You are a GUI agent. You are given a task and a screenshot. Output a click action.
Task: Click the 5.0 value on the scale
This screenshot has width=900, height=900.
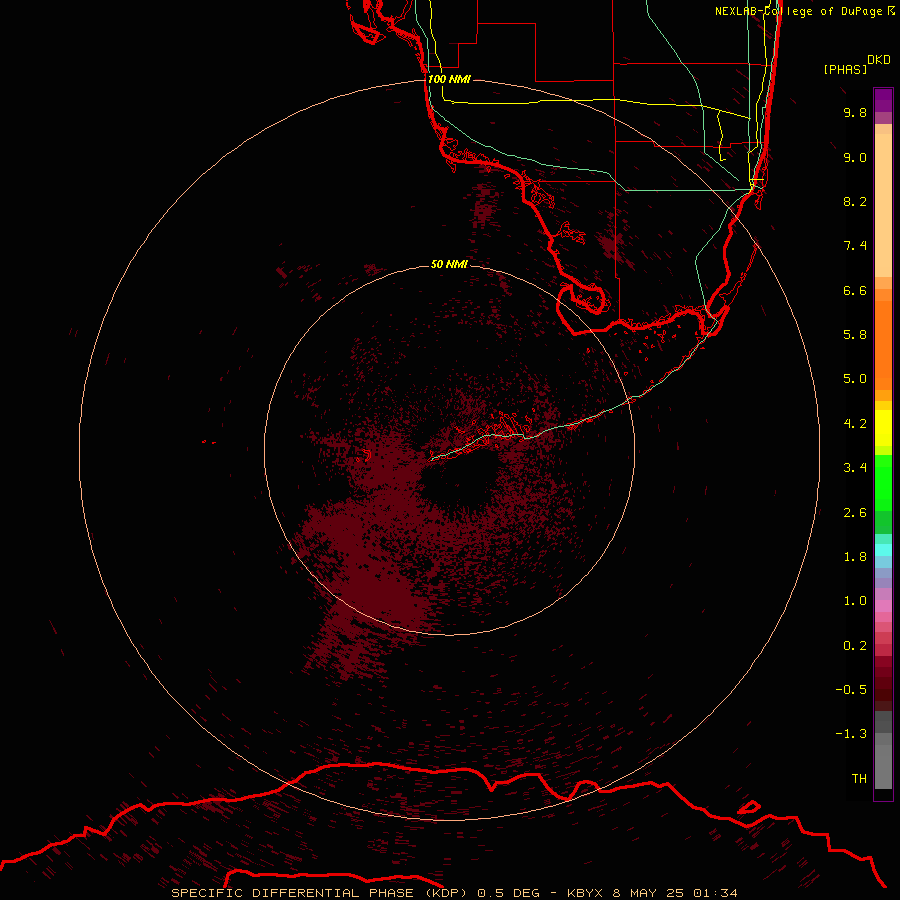855,379
